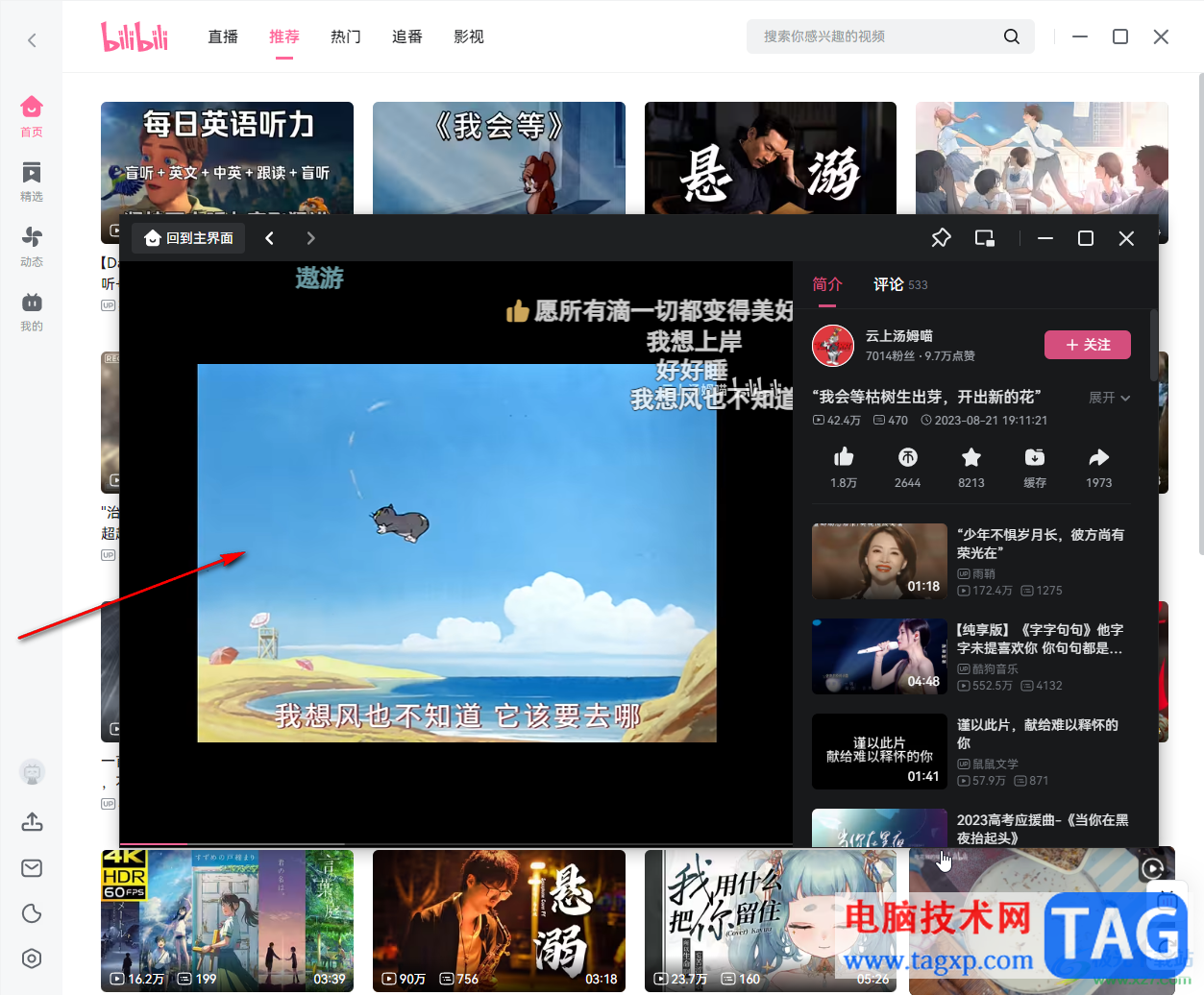Pin the player window on top
This screenshot has height=995, width=1204.
(x=941, y=238)
